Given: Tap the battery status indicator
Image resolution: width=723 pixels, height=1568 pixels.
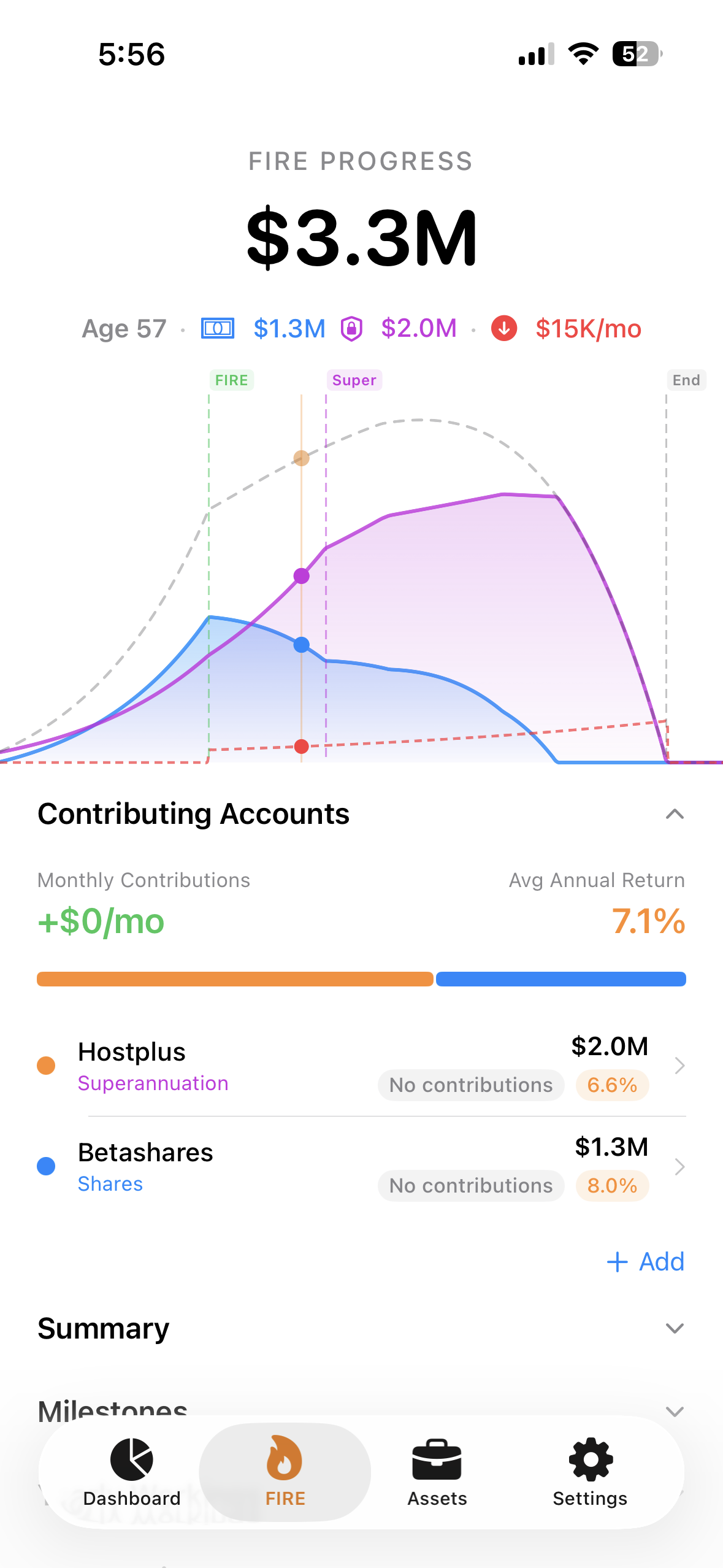Looking at the screenshot, I should click(x=637, y=54).
